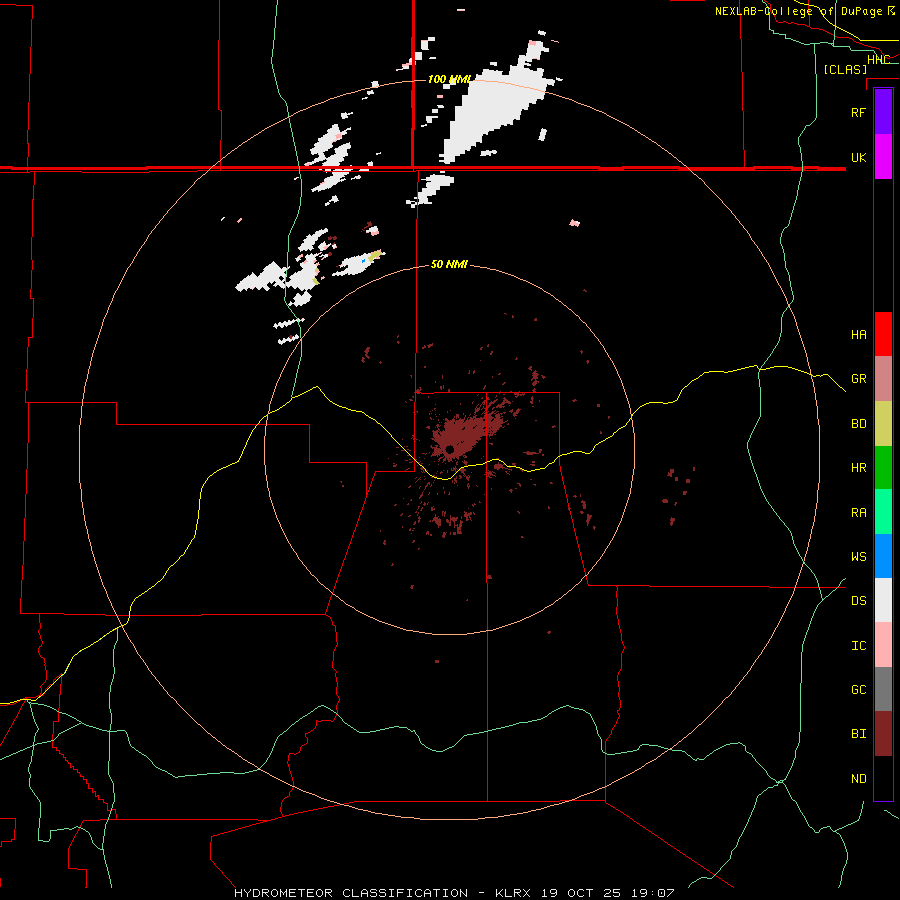Viewport: 900px width, 900px height.
Task: Select the GR salmon legend swatch
Action: (883, 379)
